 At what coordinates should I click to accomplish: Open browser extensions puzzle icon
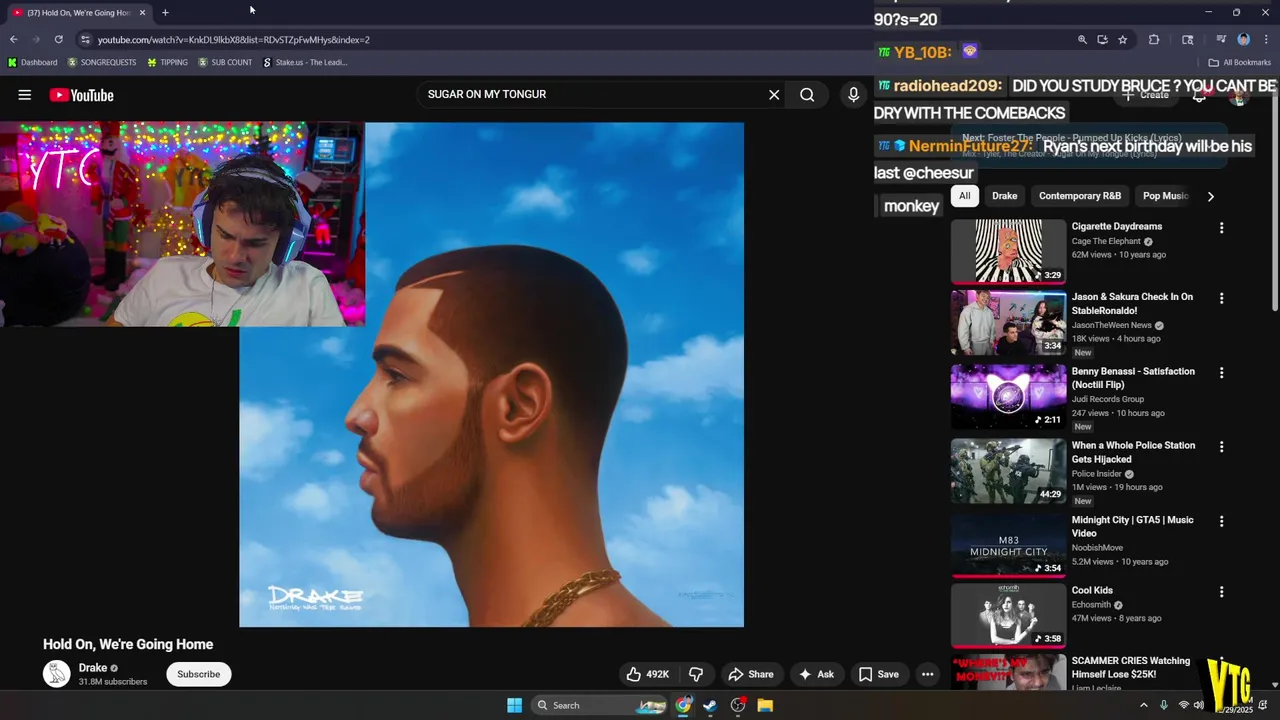[1154, 39]
